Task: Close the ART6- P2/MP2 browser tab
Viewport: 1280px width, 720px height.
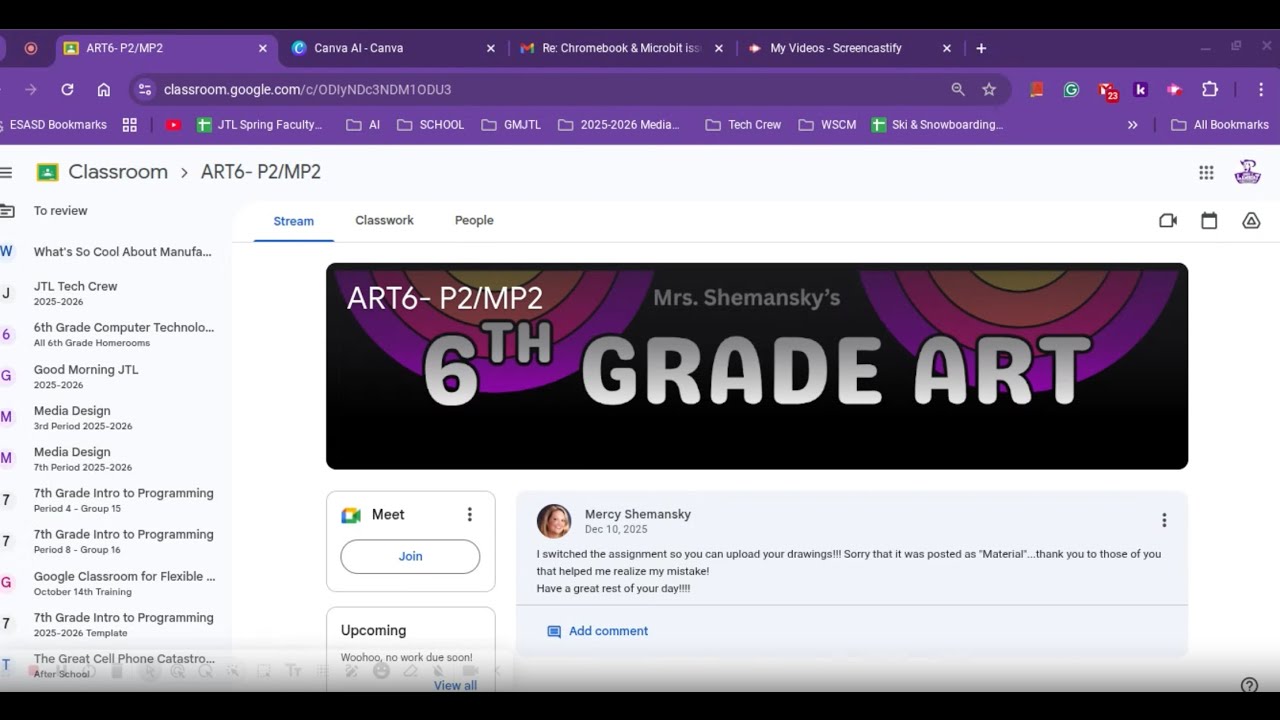Action: [x=263, y=48]
